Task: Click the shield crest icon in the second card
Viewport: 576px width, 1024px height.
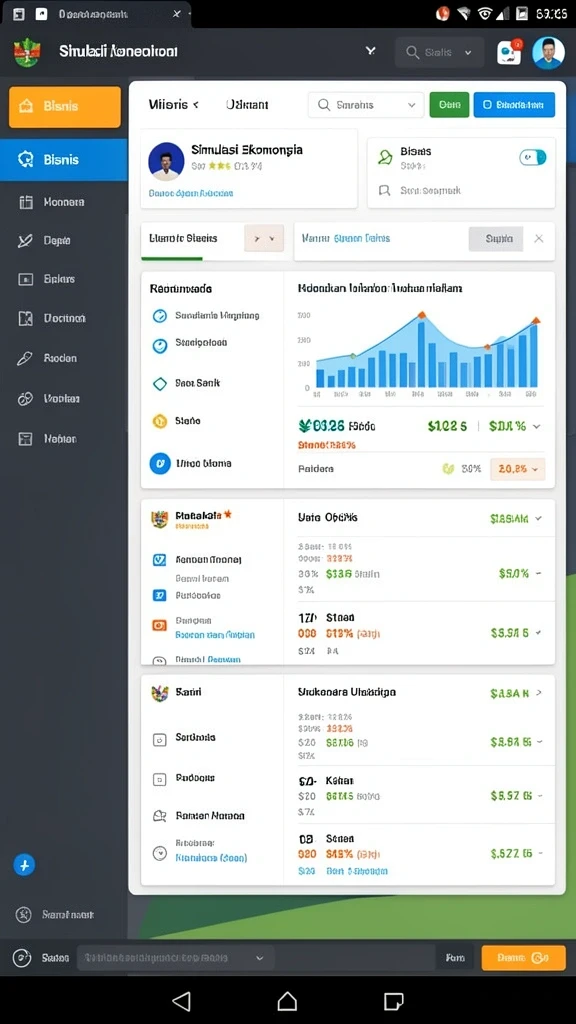Action: coord(159,519)
